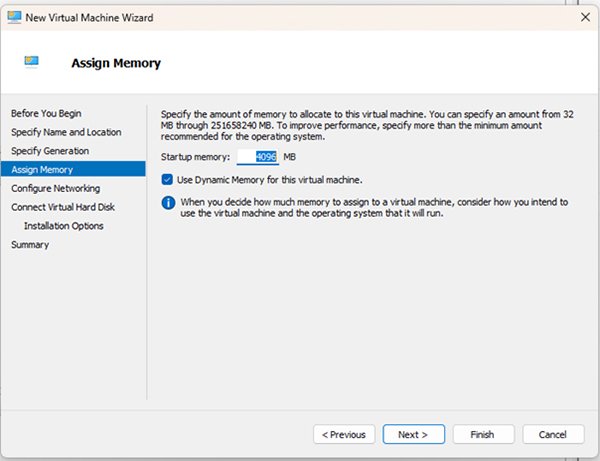Click the Previous button

pos(344,434)
